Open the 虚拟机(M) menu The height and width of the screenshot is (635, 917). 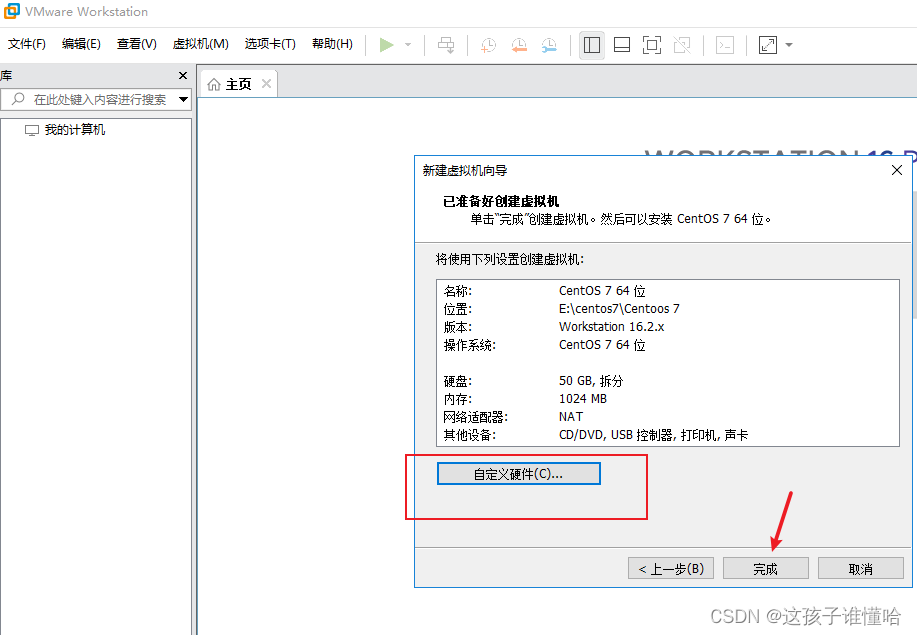point(200,44)
